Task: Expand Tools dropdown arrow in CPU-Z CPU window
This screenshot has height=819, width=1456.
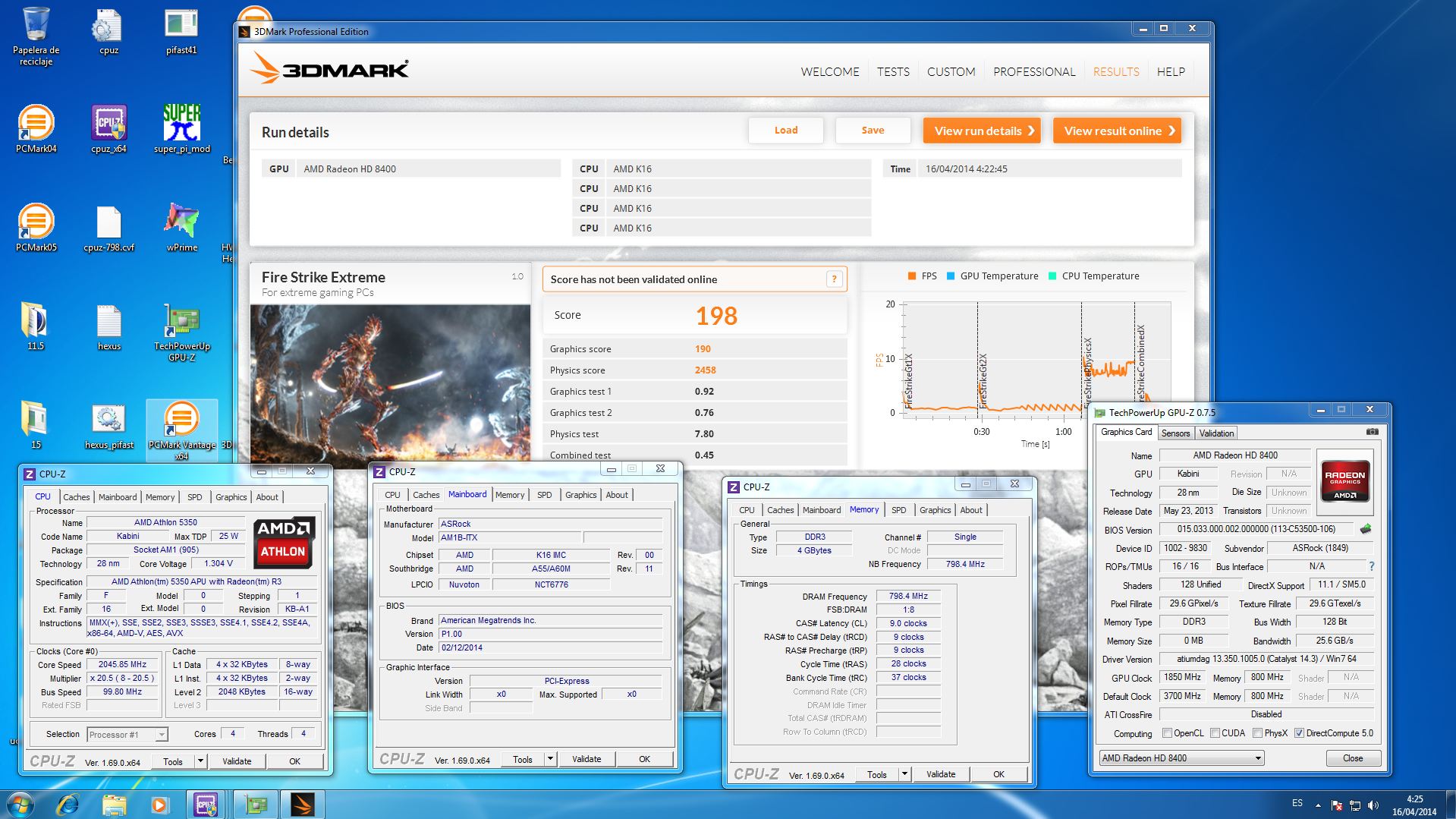Action: click(200, 761)
